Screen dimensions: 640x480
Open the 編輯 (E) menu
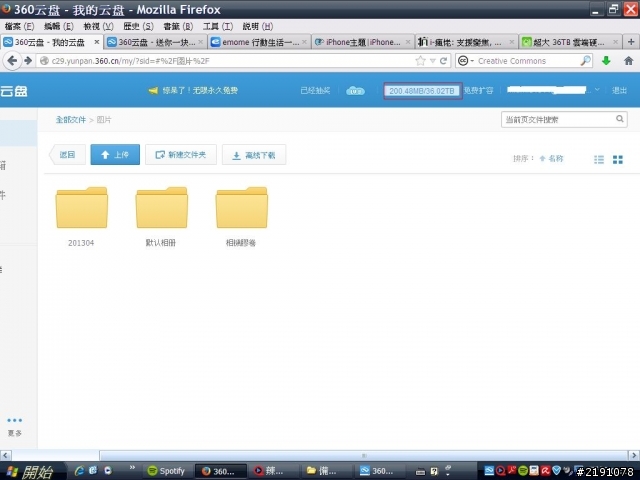[x=59, y=27]
